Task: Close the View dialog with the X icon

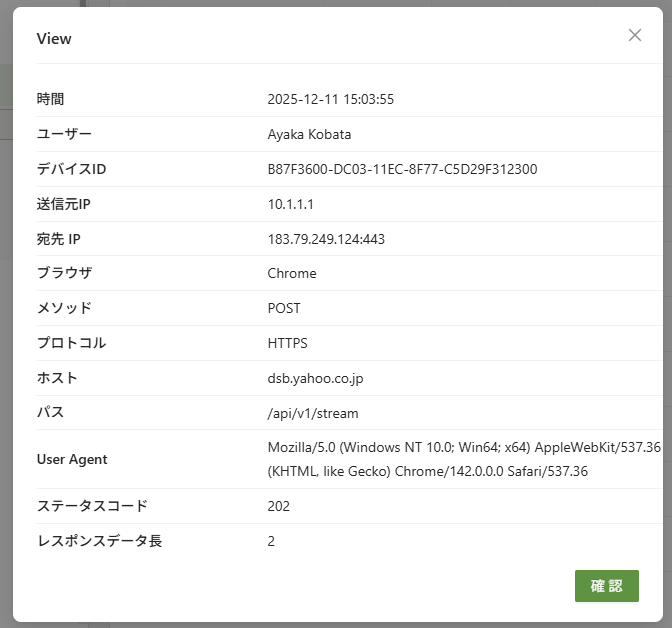Action: point(634,35)
